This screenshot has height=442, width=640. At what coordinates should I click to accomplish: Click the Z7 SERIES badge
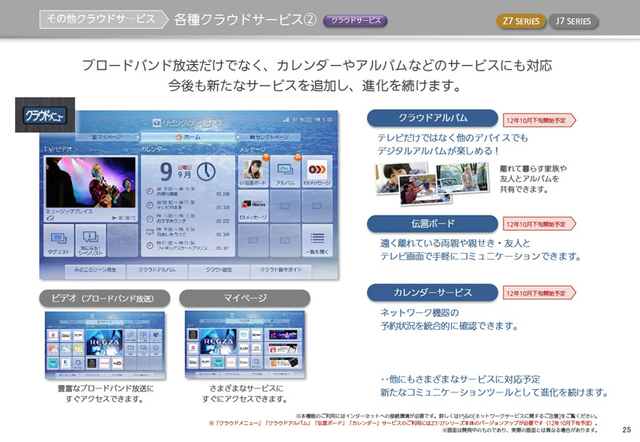tap(521, 21)
